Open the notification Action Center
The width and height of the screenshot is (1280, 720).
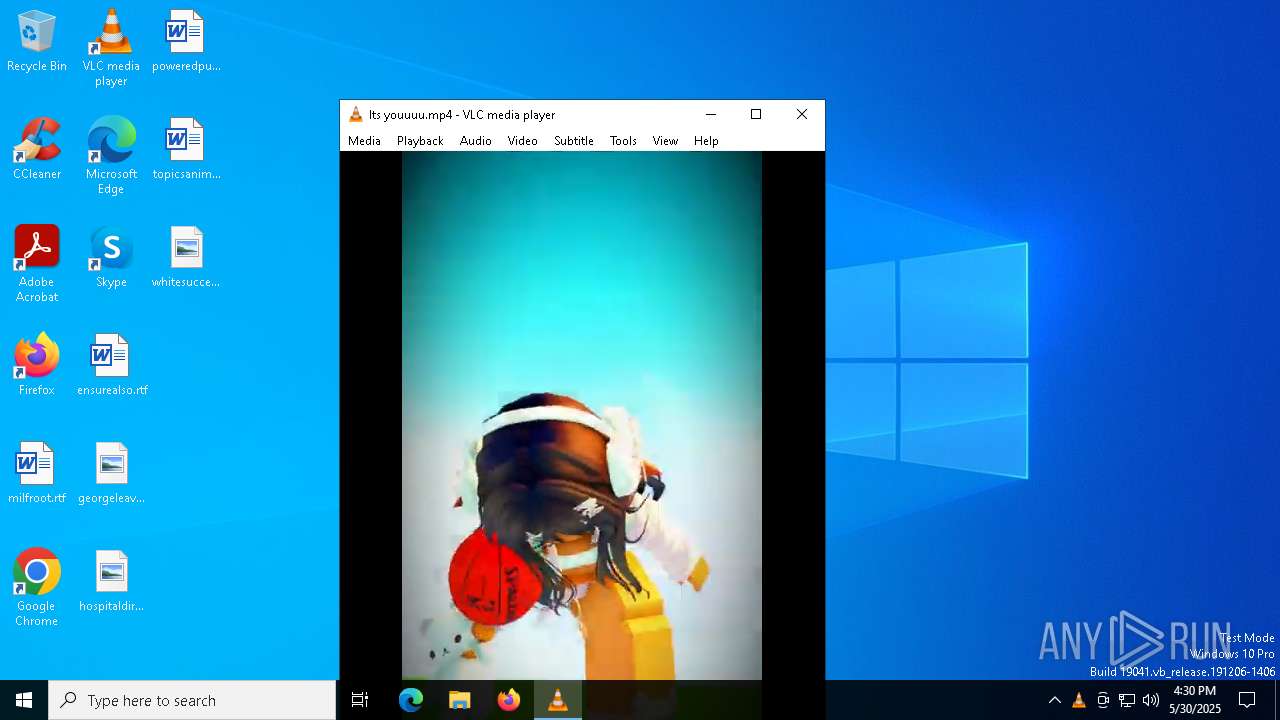point(1247,700)
